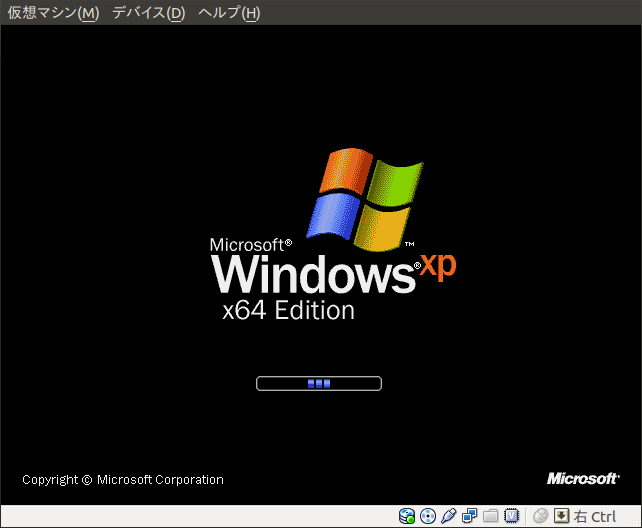
Task: Open the デバイス(D) menu
Action: pos(149,13)
